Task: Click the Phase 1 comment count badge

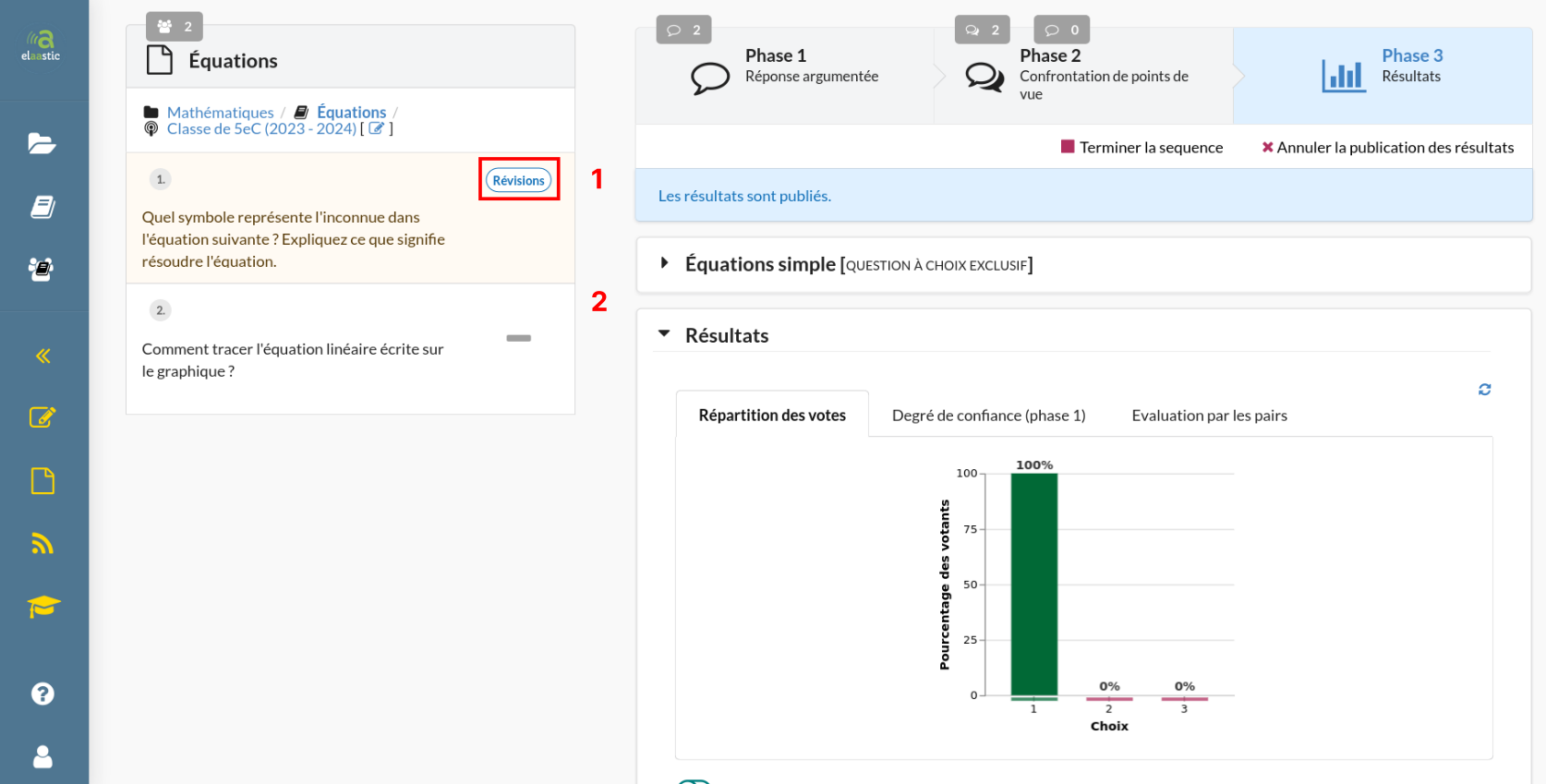Action: tap(684, 30)
